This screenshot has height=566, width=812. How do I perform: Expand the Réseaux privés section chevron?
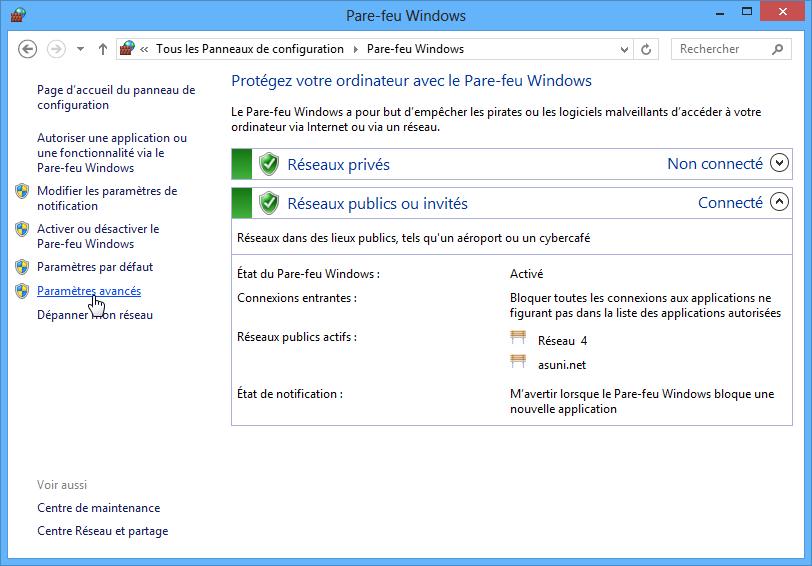pyautogui.click(x=779, y=163)
